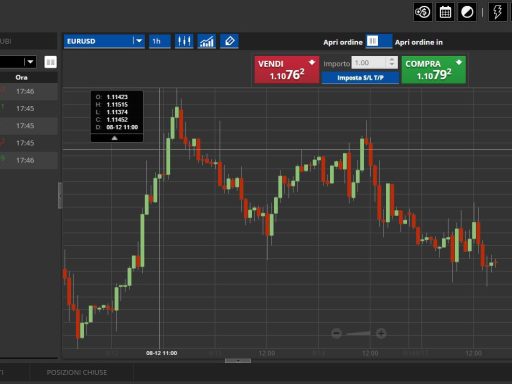Click the lightning bolt quick-trade icon
The height and width of the screenshot is (384, 512).
(x=497, y=12)
